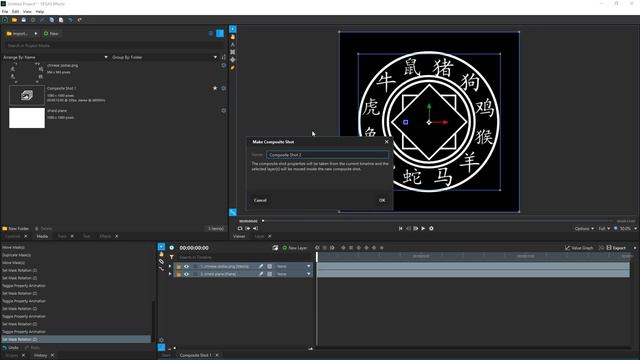Click Cancel in Make Composite Shot dialog
Image resolution: width=640 pixels, height=360 pixels.
(260, 200)
